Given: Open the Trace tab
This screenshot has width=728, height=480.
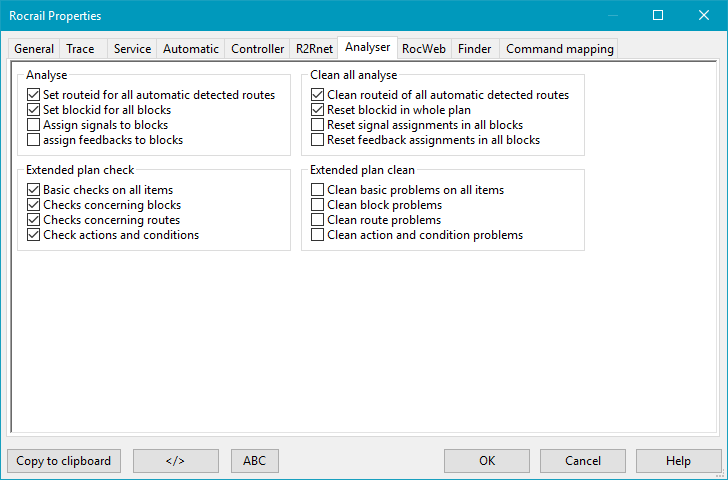Looking at the screenshot, I should click(x=80, y=48).
